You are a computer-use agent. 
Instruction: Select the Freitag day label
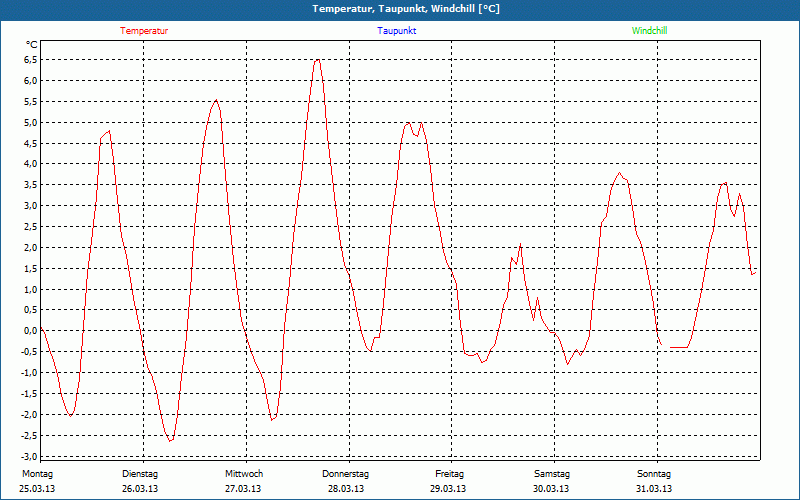click(x=449, y=474)
